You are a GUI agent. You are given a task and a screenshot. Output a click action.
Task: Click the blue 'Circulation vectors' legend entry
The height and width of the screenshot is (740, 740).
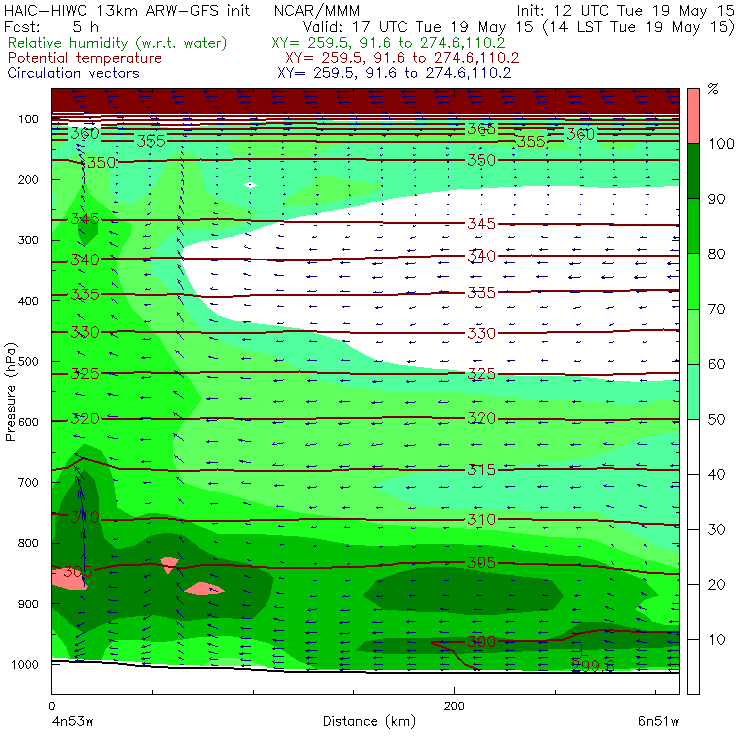(x=73, y=73)
